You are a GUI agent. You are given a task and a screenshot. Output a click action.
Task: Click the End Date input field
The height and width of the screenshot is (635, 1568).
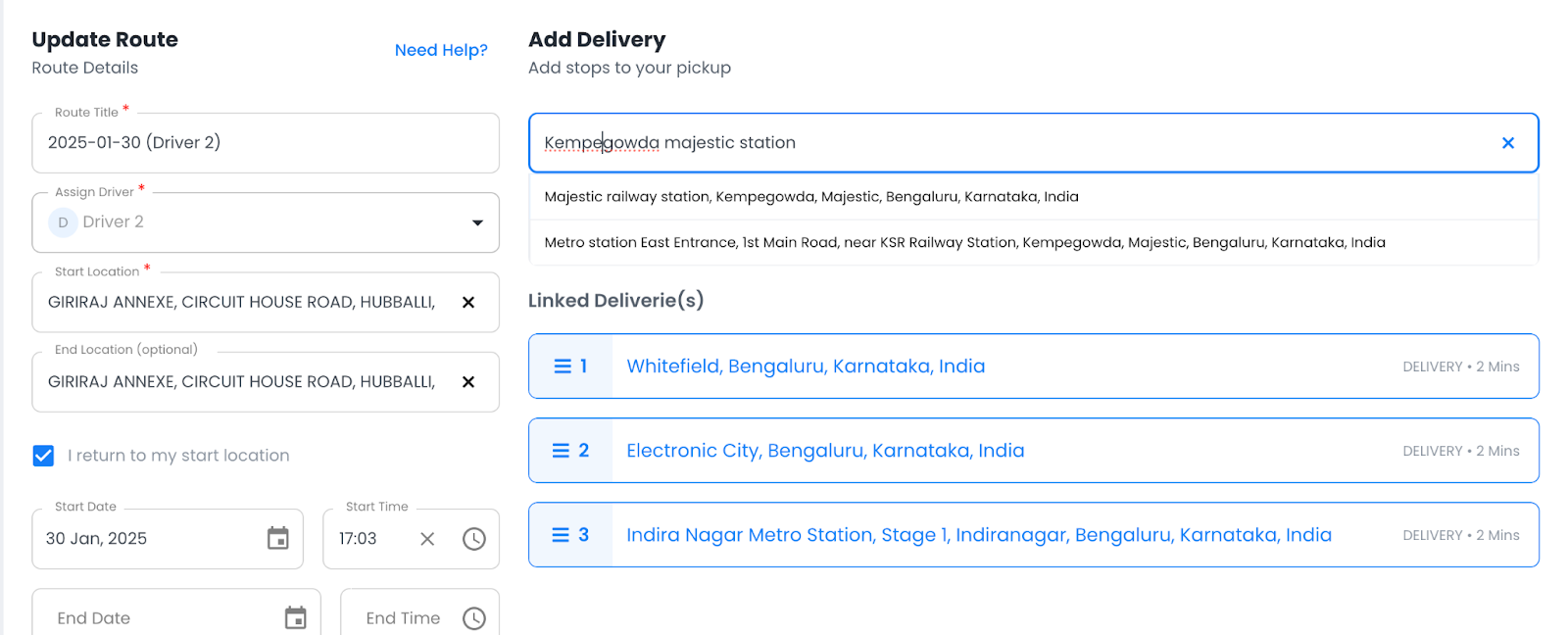147,617
